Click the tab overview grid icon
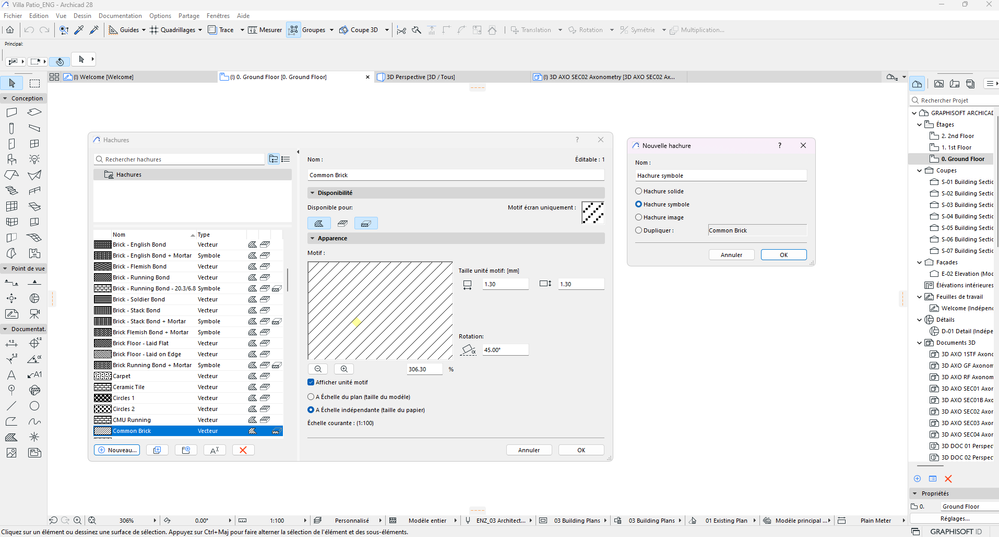 pyautogui.click(x=54, y=77)
